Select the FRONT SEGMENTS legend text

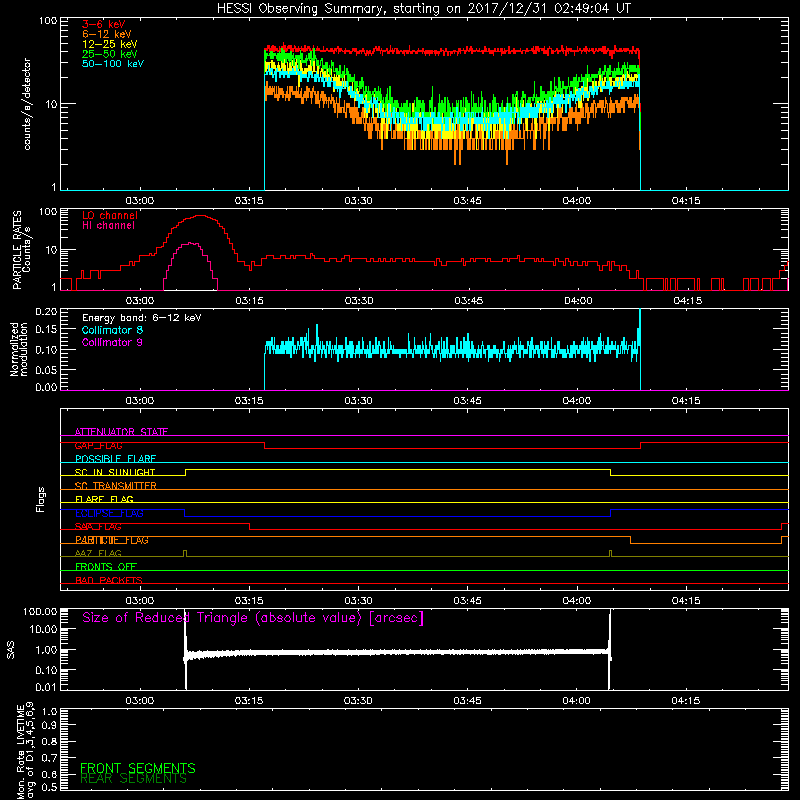(x=138, y=768)
